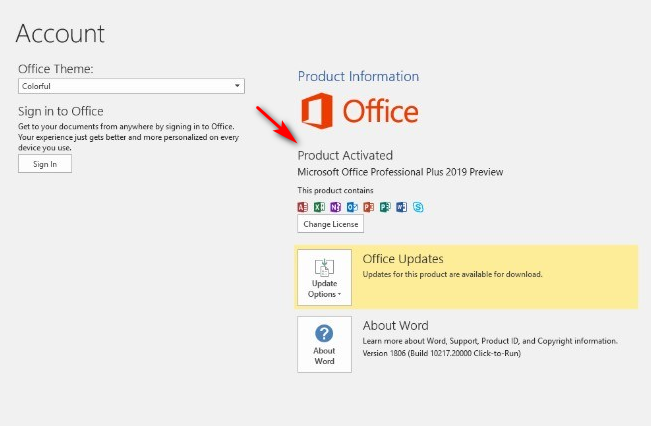Image resolution: width=651 pixels, height=426 pixels.
Task: Click the OneNote app icon
Action: tap(335, 207)
